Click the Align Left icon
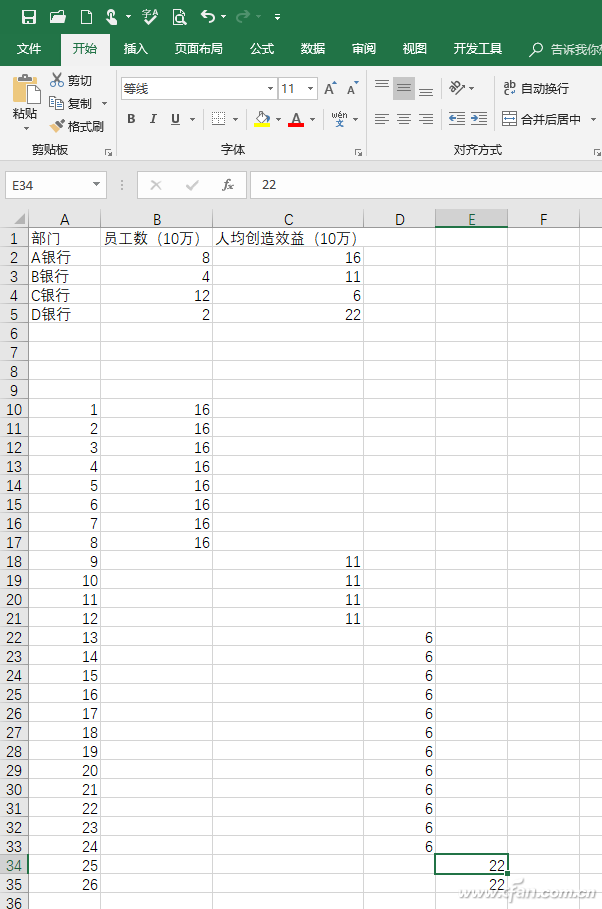Viewport: 602px width, 909px height. click(382, 119)
